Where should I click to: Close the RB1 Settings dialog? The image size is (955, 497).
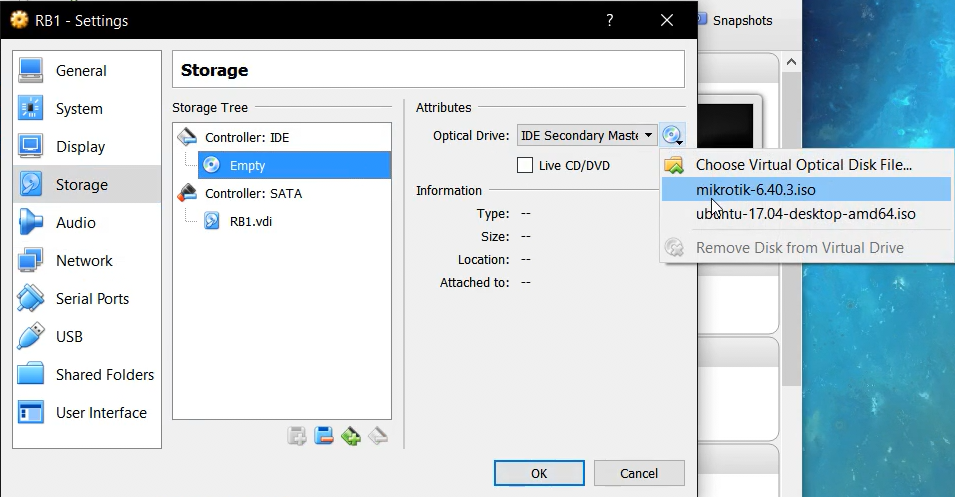tap(667, 20)
